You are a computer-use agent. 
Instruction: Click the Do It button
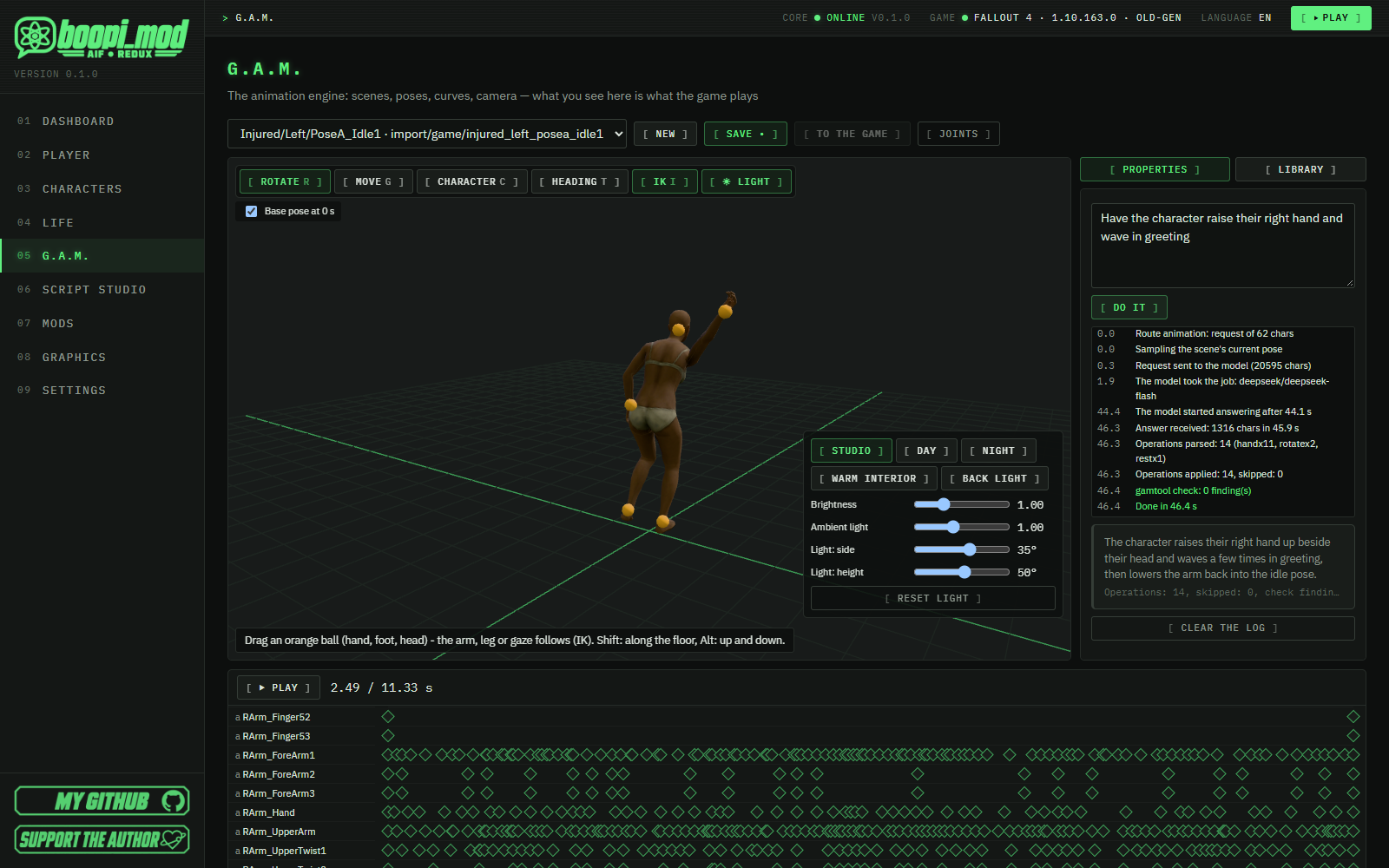click(x=1129, y=307)
